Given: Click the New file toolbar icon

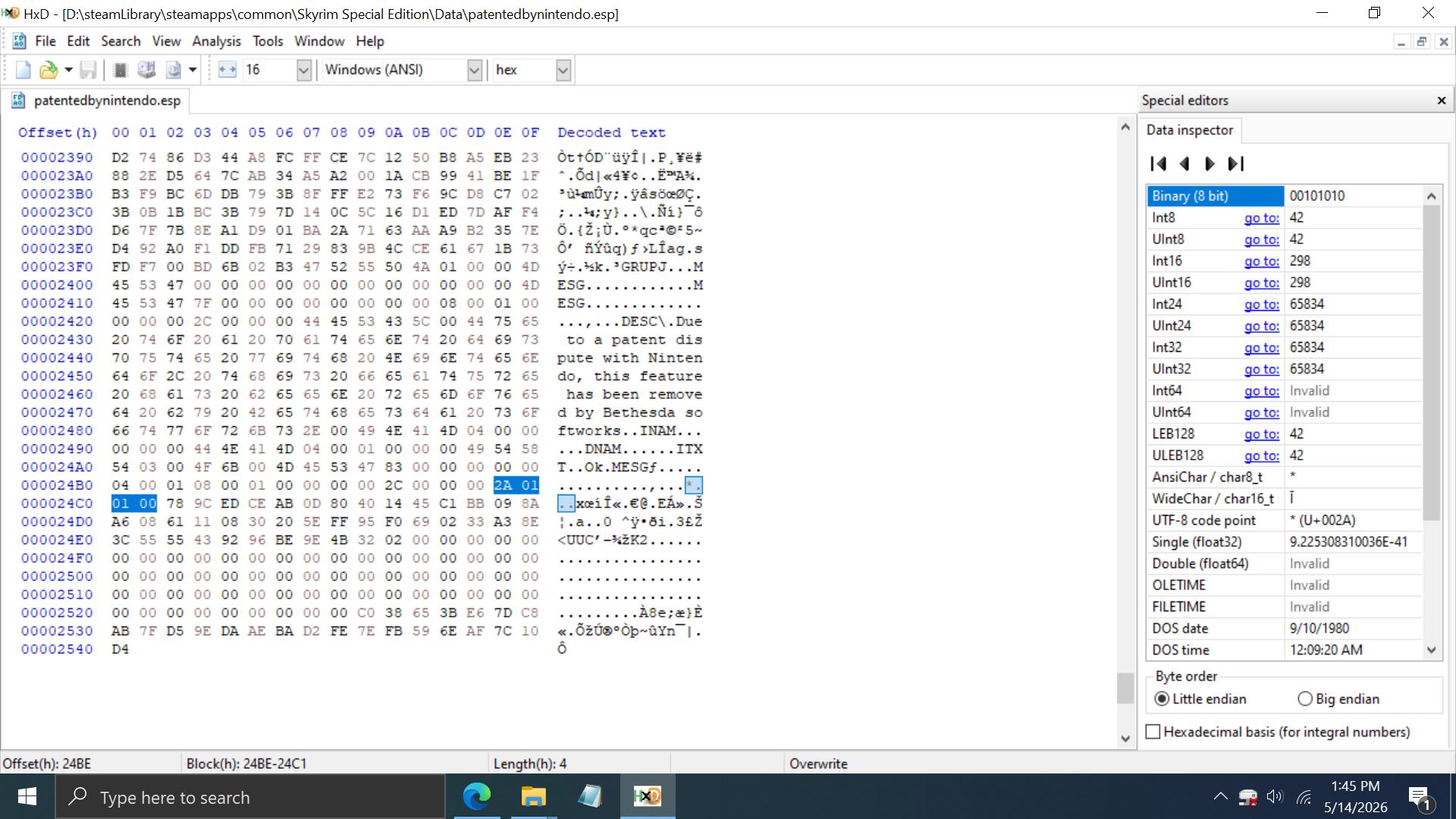Looking at the screenshot, I should click(x=23, y=70).
